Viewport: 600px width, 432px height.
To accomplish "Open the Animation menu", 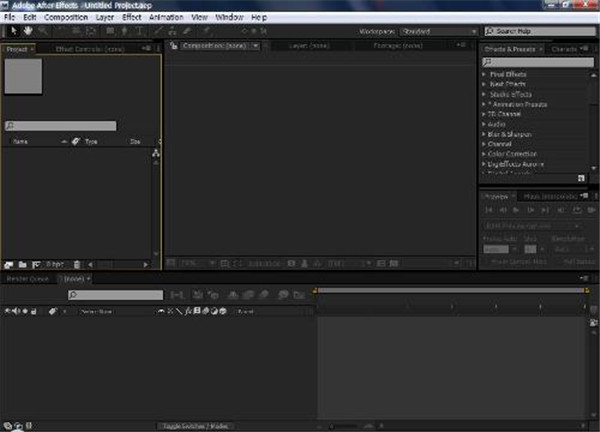I will point(165,18).
